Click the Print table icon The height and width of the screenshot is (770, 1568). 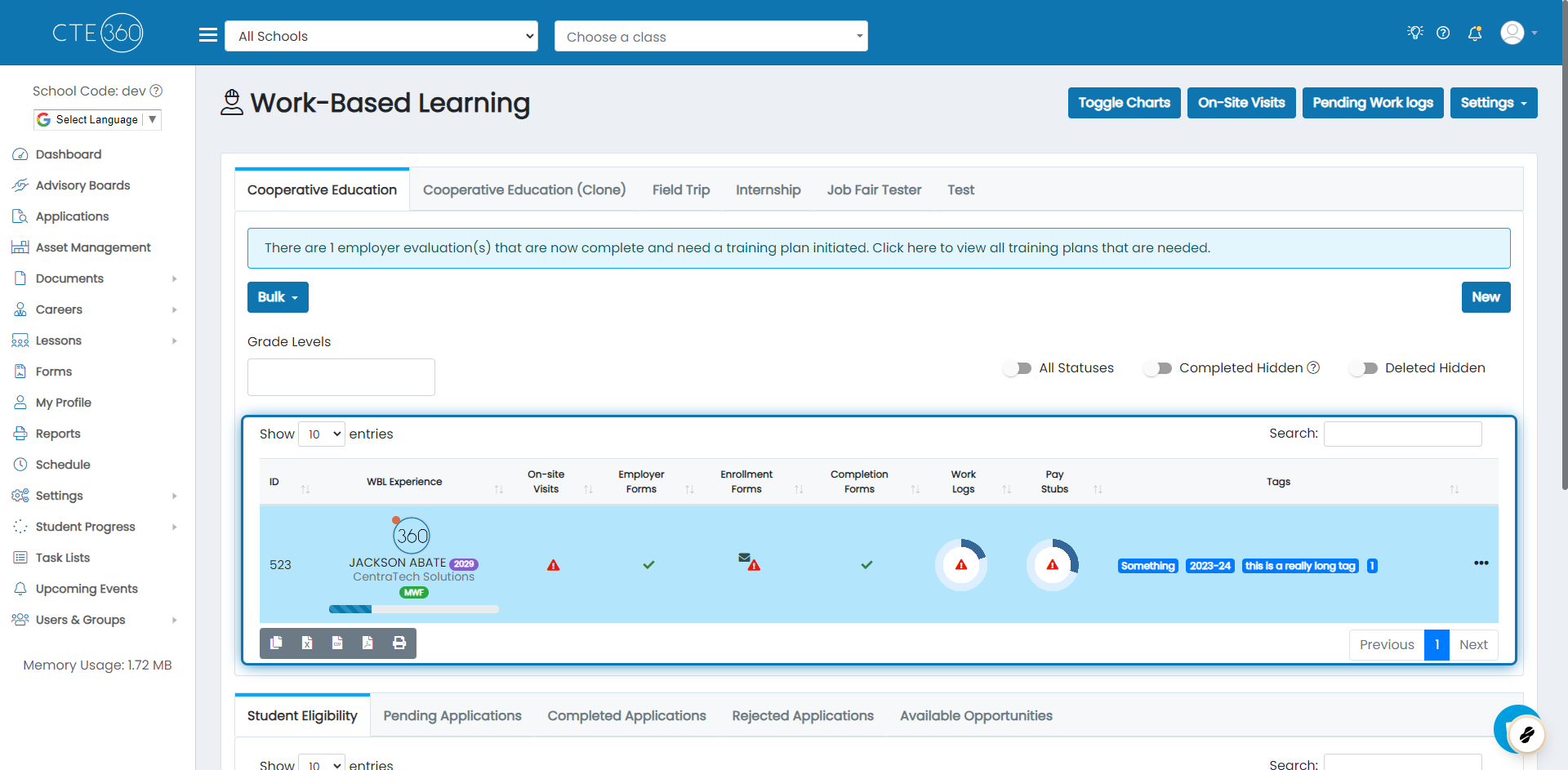click(x=399, y=643)
